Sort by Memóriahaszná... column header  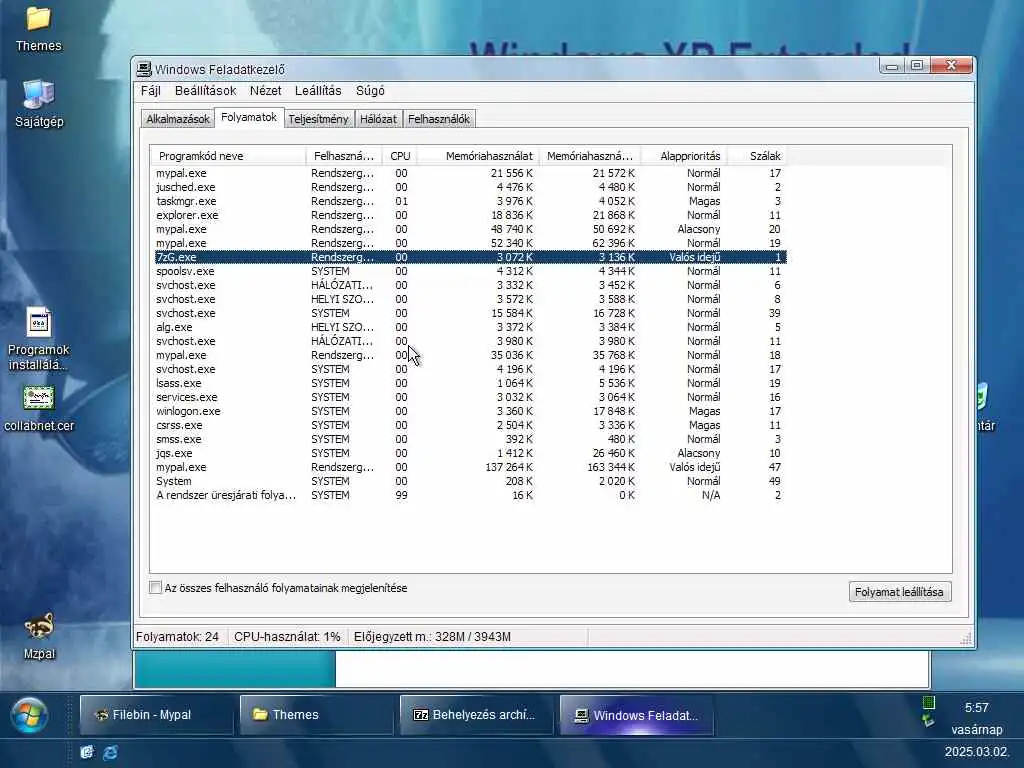pos(590,156)
